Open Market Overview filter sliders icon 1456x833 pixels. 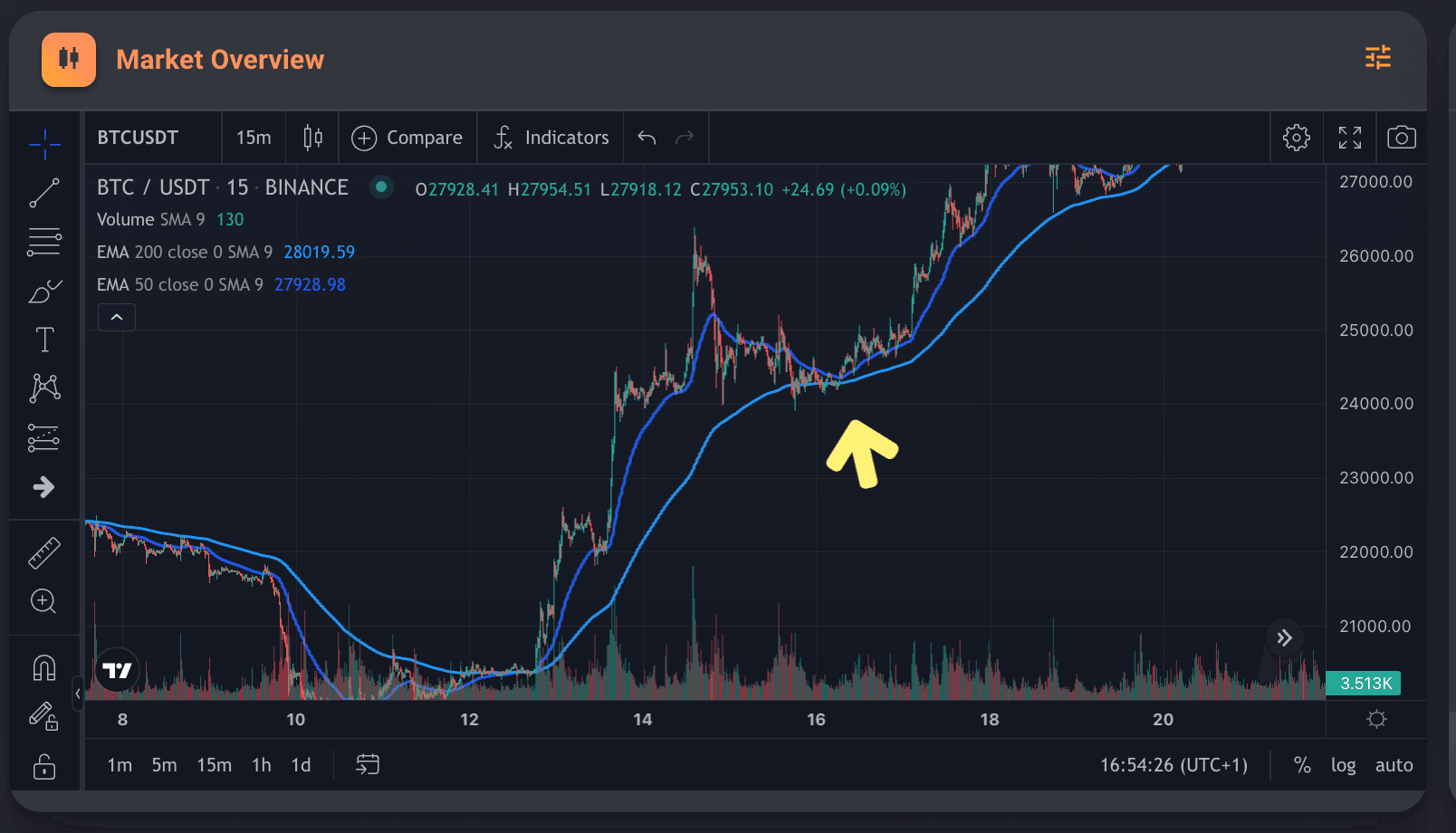click(1377, 58)
